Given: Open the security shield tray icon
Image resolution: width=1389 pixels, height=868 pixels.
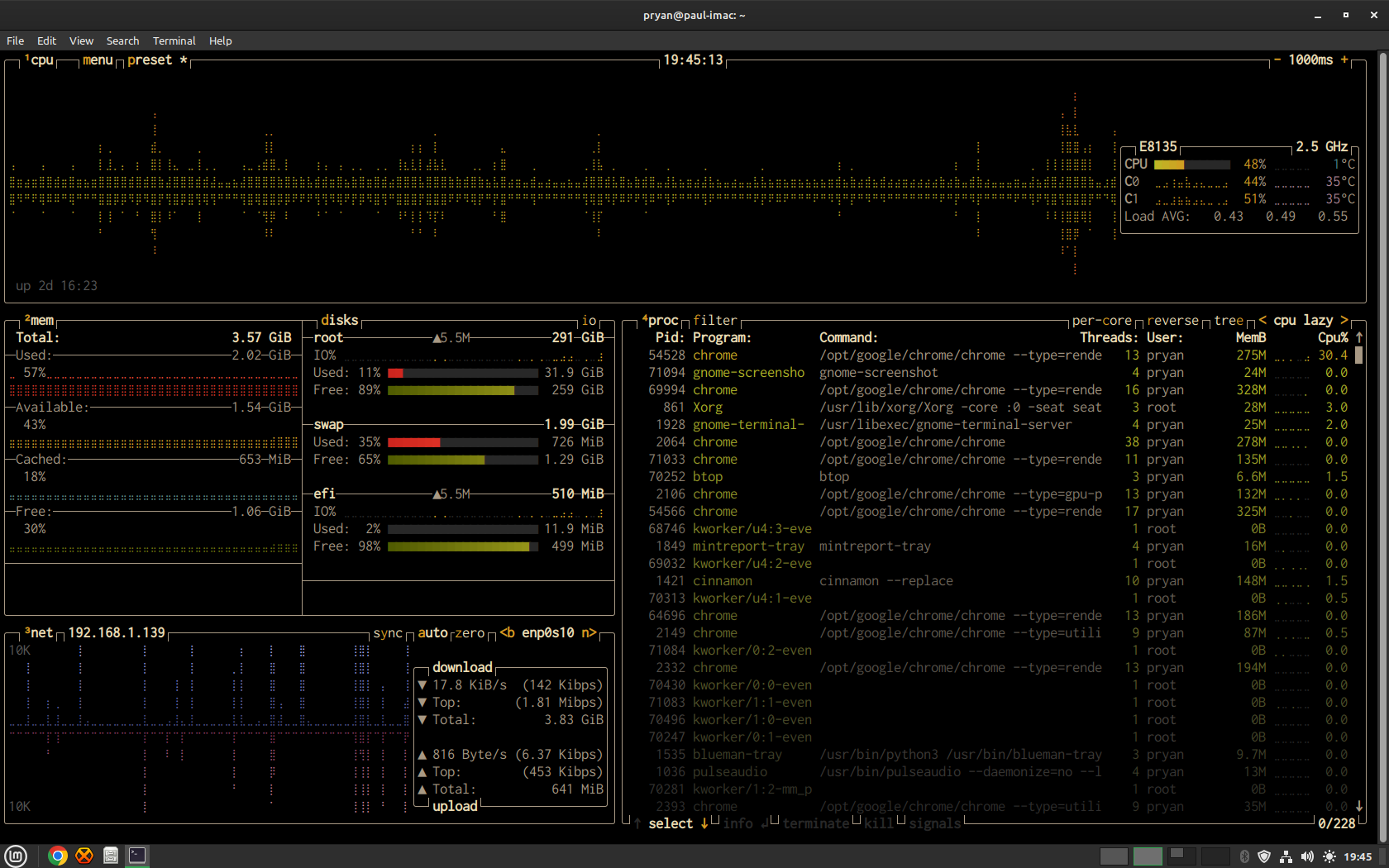Looking at the screenshot, I should point(1264,856).
